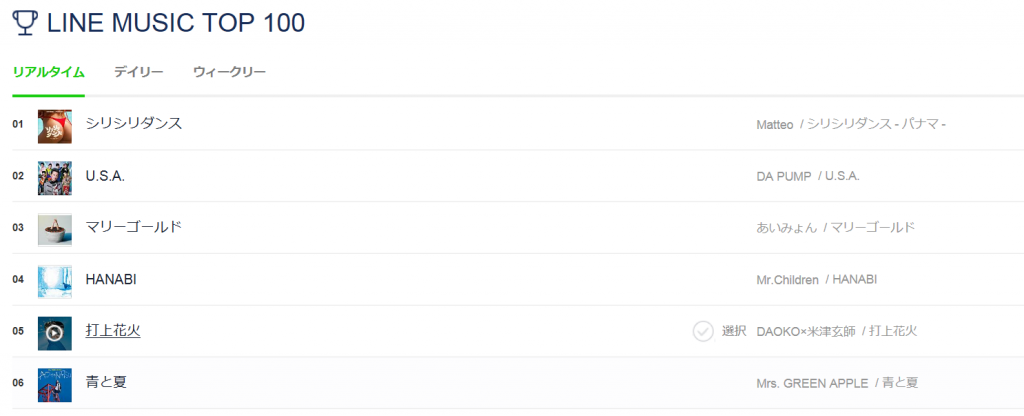The width and height of the screenshot is (1024, 416).
Task: Switch to the リアルタイム tab
Action: pyautogui.click(x=48, y=72)
